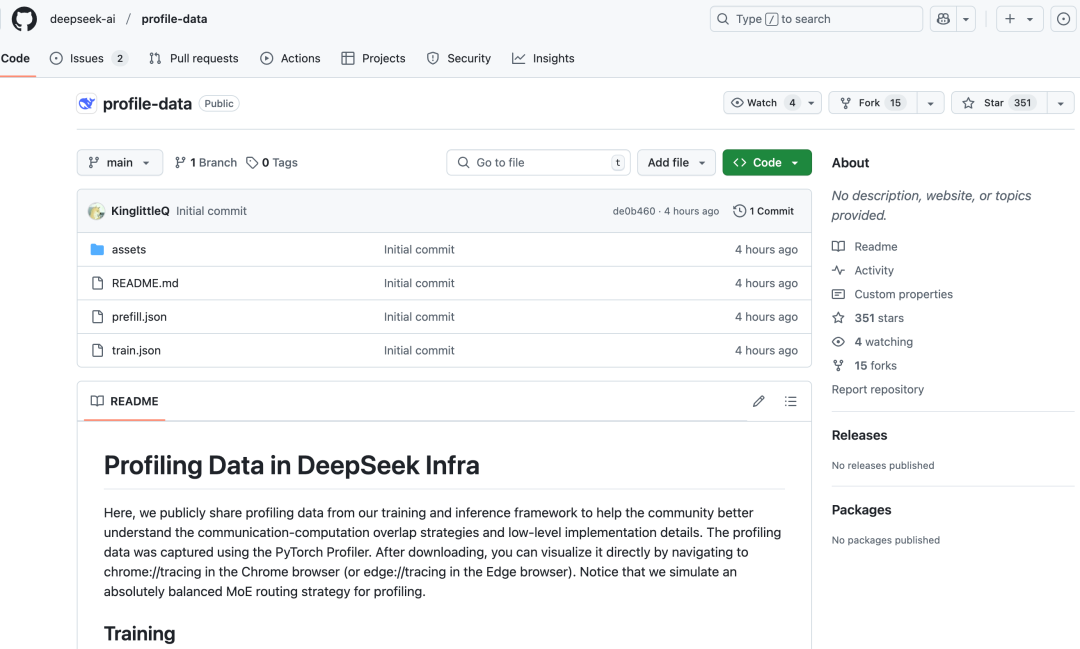This screenshot has width=1080, height=649.
Task: Open the Add file dropdown
Action: (676, 163)
